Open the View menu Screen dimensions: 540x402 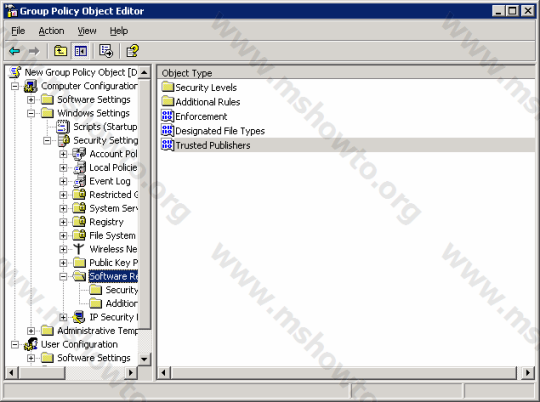point(87,31)
